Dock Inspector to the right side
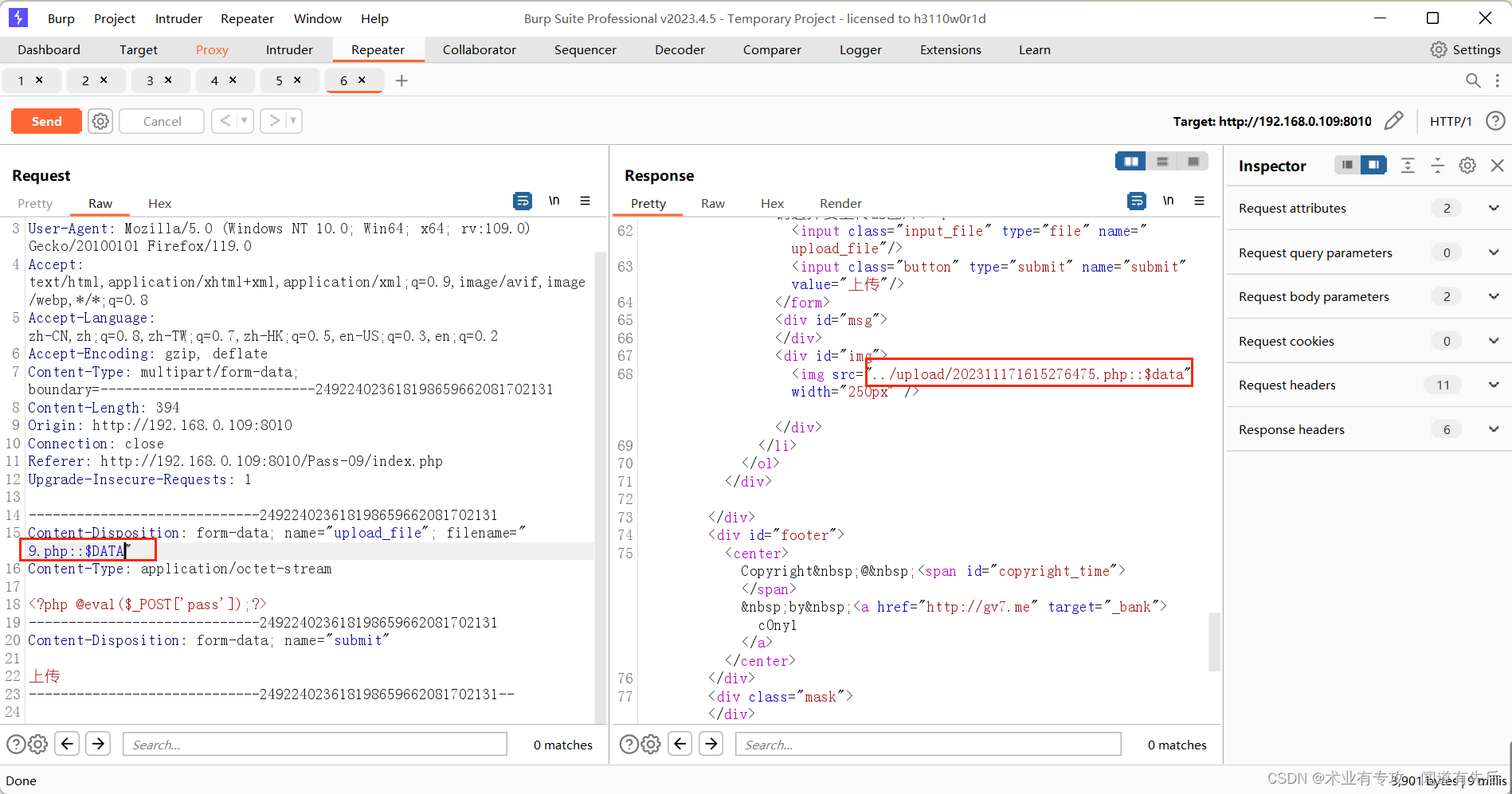 pyautogui.click(x=1373, y=165)
